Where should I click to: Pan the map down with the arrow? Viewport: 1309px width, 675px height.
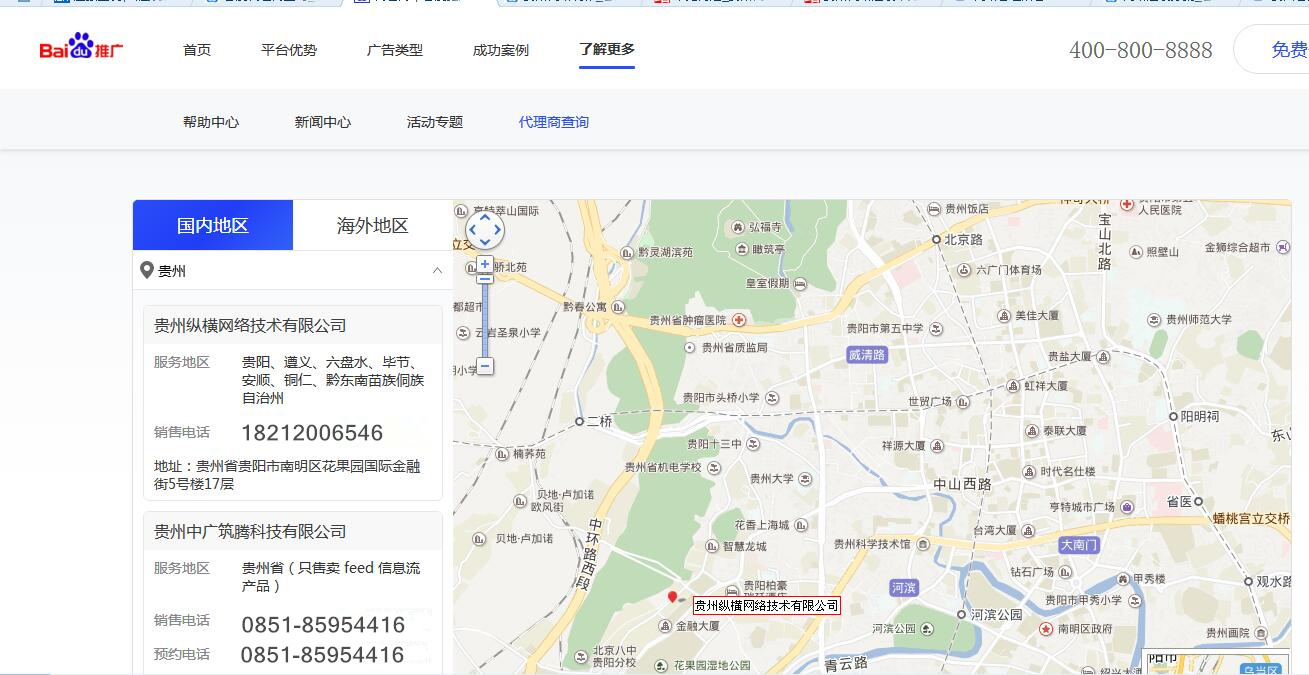(484, 244)
